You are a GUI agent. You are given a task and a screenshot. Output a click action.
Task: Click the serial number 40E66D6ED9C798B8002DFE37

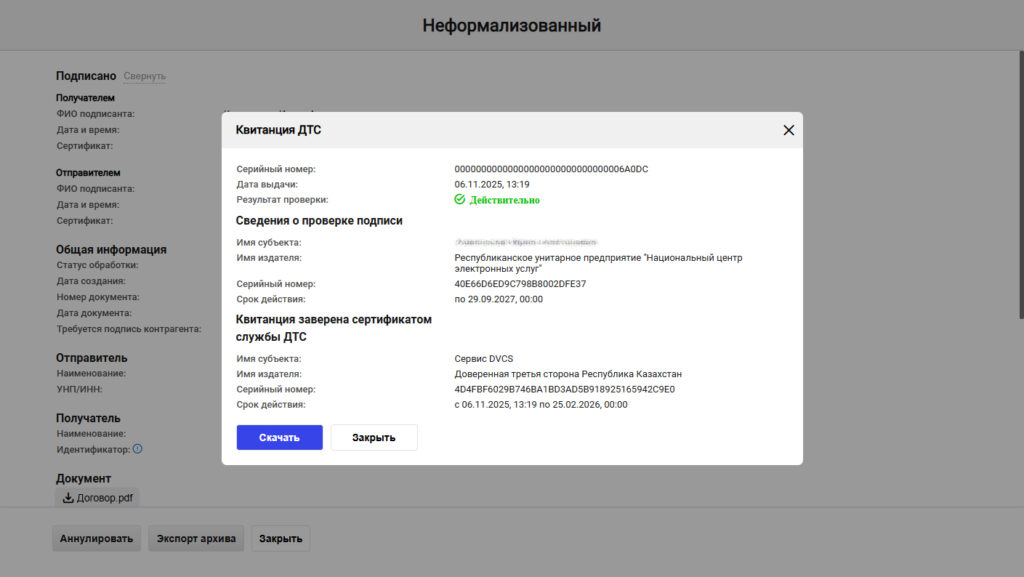pyautogui.click(x=520, y=284)
